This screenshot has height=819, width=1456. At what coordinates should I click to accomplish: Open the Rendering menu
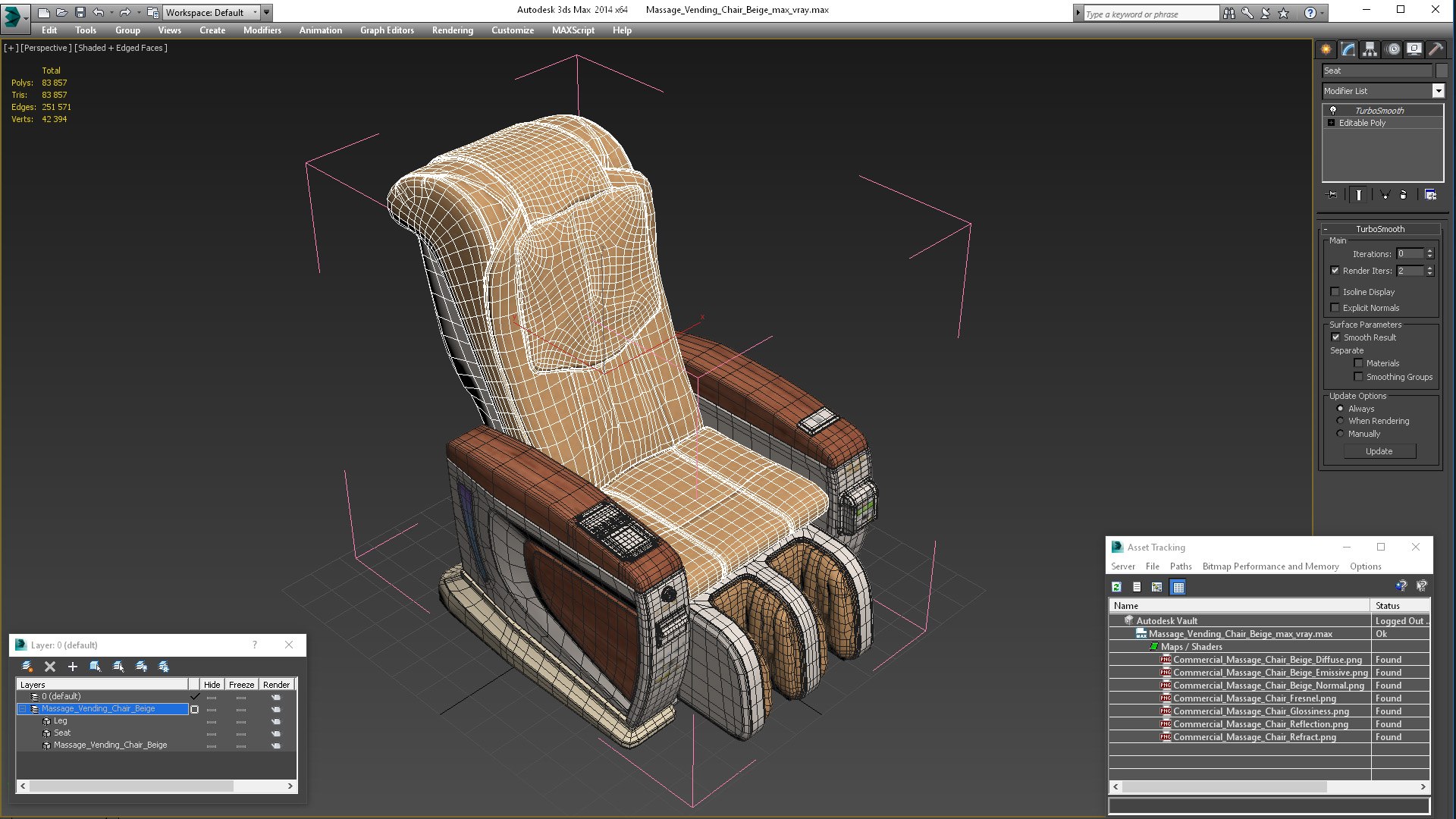pos(452,30)
